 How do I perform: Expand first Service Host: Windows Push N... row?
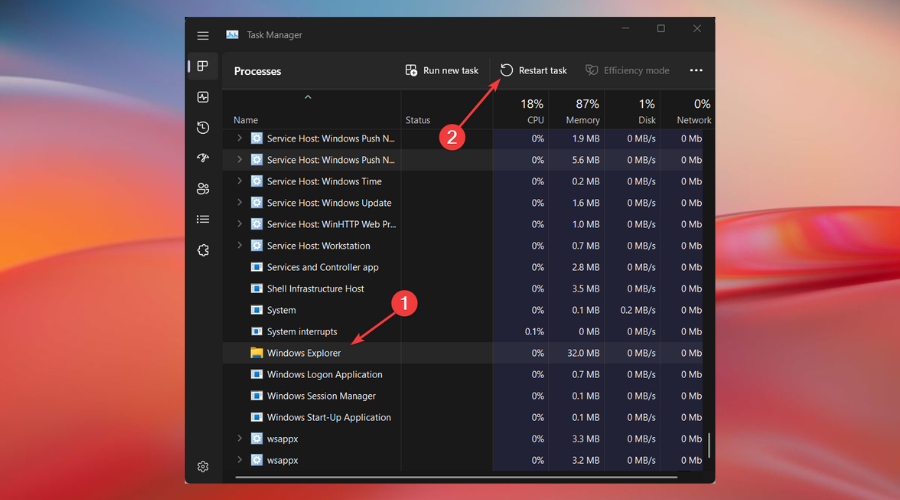click(239, 138)
